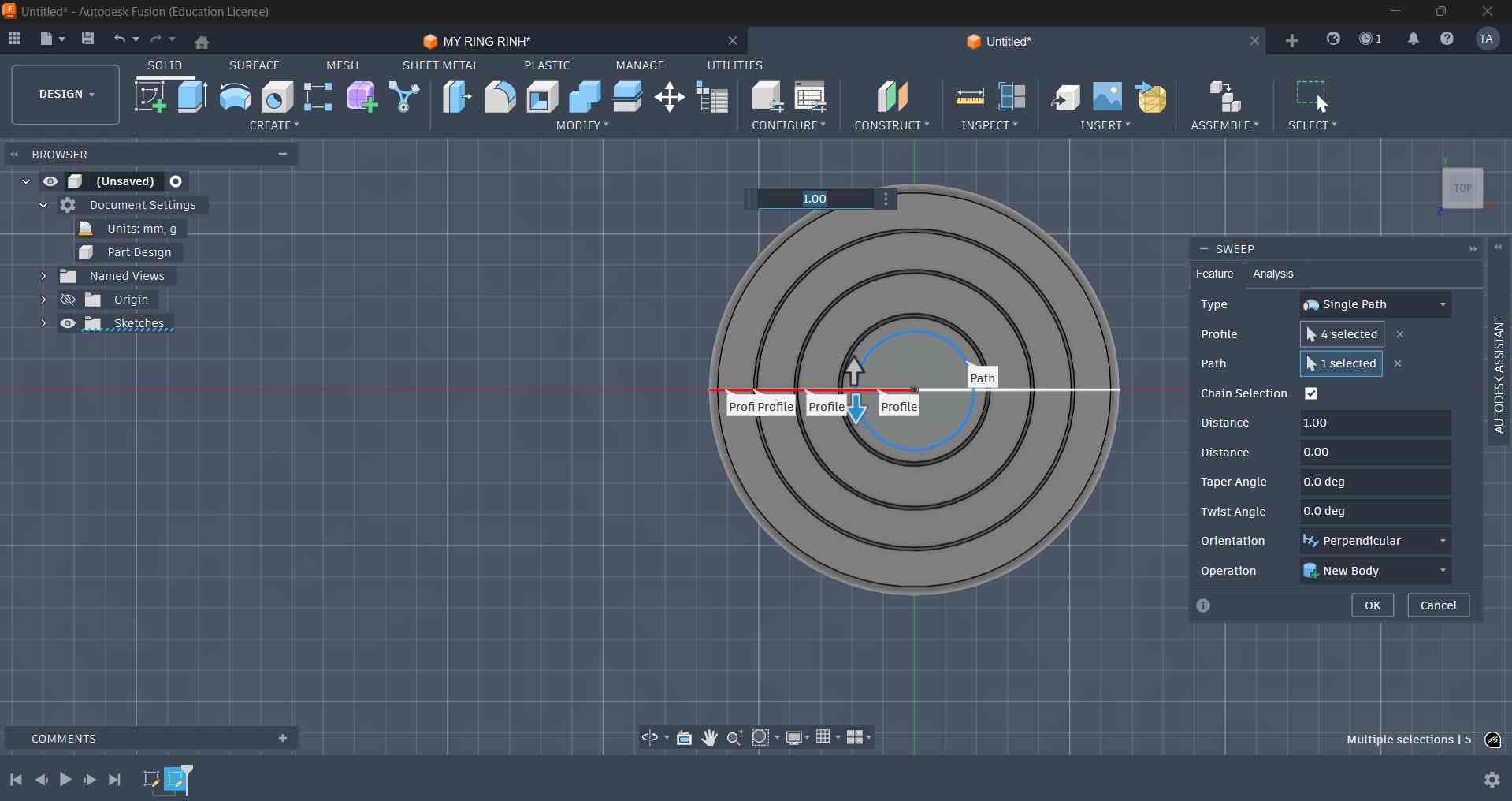Image resolution: width=1512 pixels, height=801 pixels.
Task: Select the Move/Copy tool
Action: (x=670, y=97)
